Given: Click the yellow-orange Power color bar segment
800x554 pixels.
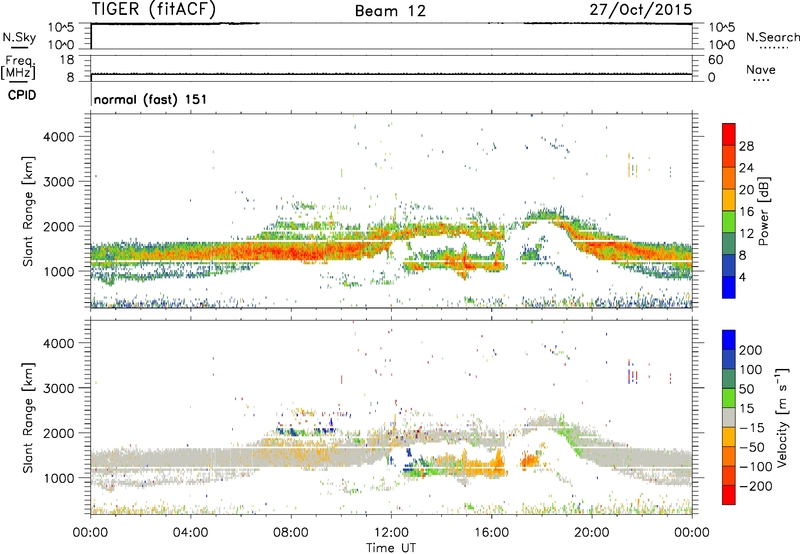Looking at the screenshot, I should tap(729, 200).
